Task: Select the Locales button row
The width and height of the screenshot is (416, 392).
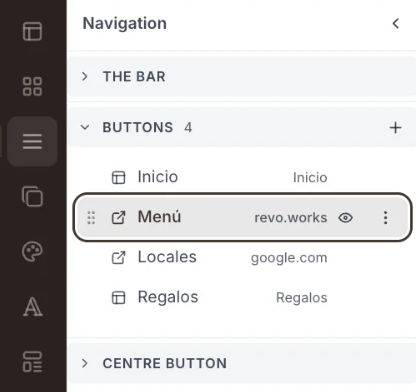Action: coord(242,257)
